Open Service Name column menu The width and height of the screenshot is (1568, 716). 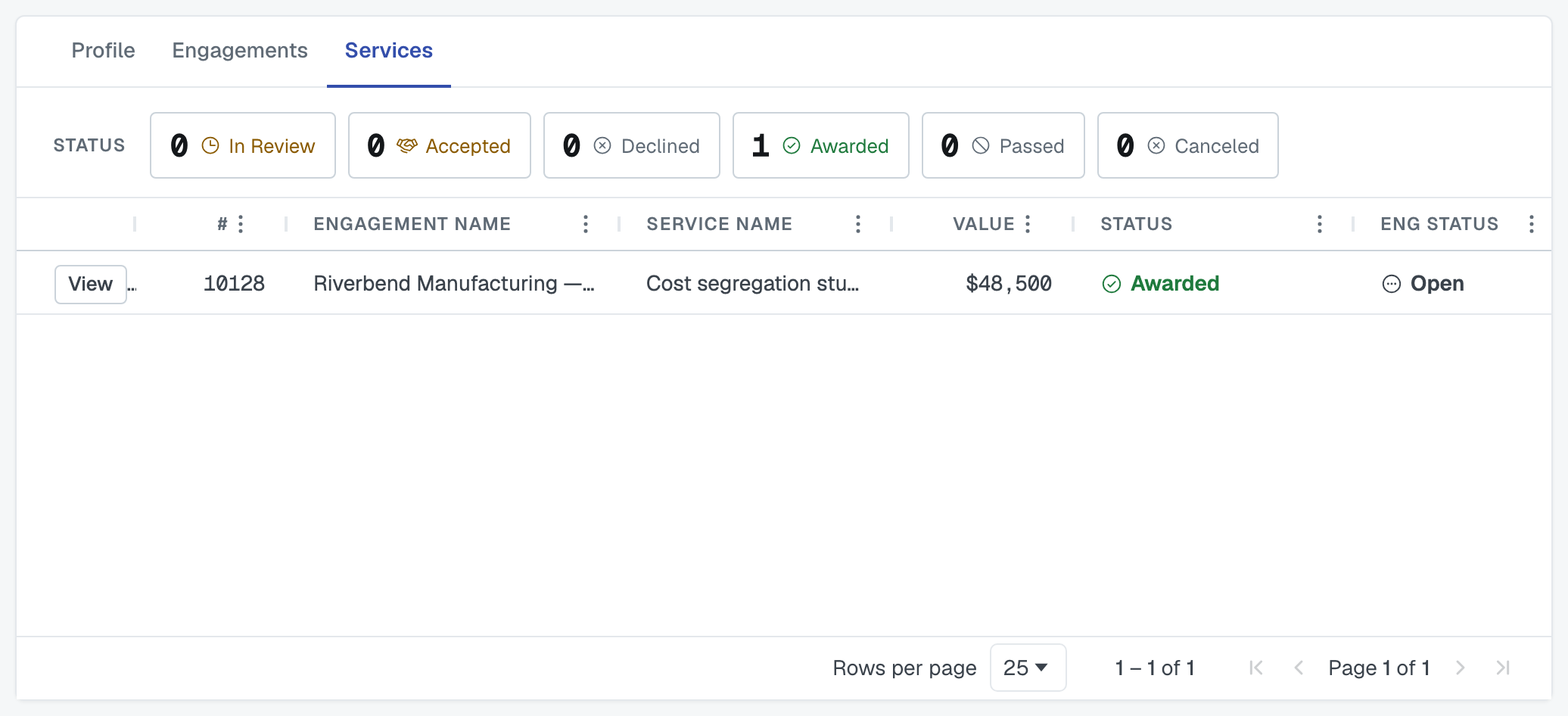coord(858,224)
